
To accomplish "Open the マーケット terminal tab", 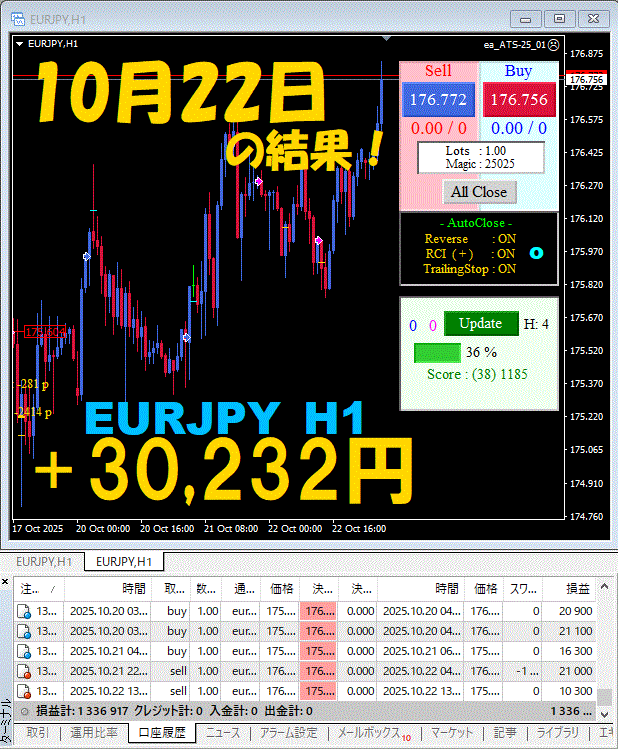I will click(452, 733).
